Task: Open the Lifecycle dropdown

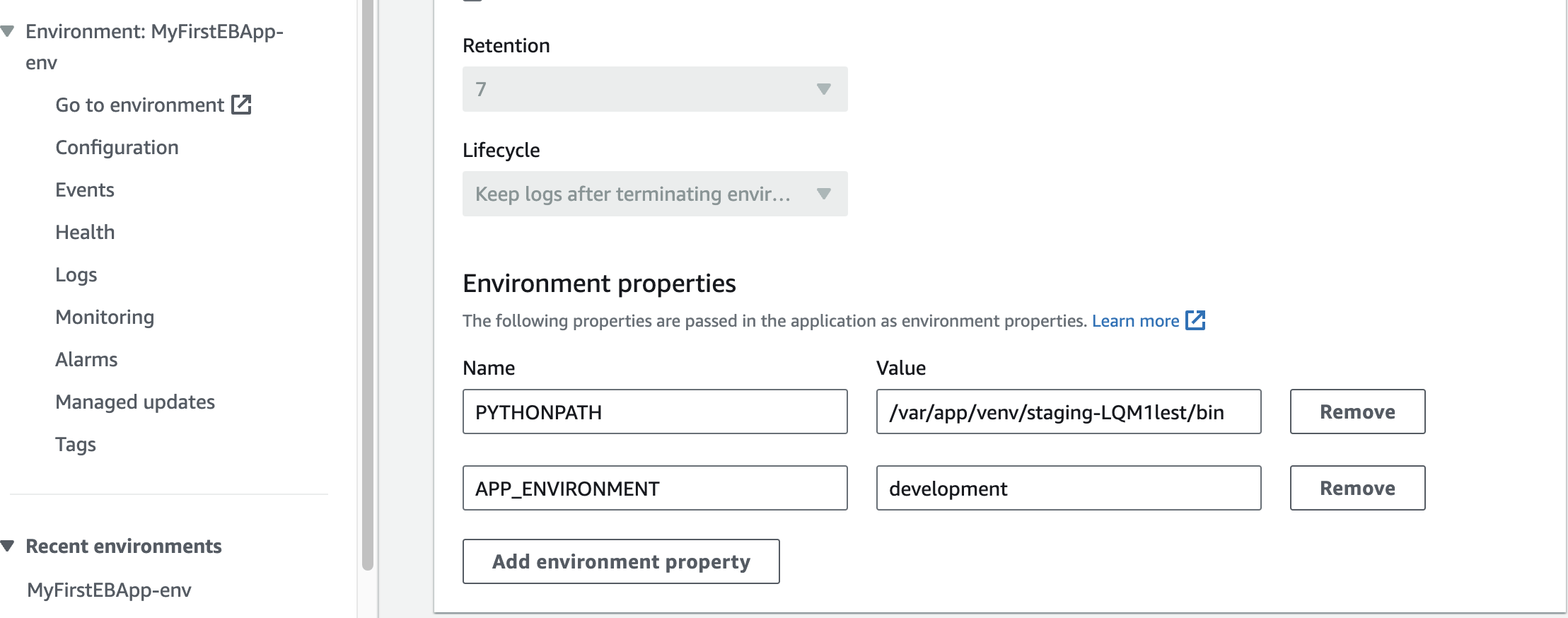Action: tap(654, 194)
